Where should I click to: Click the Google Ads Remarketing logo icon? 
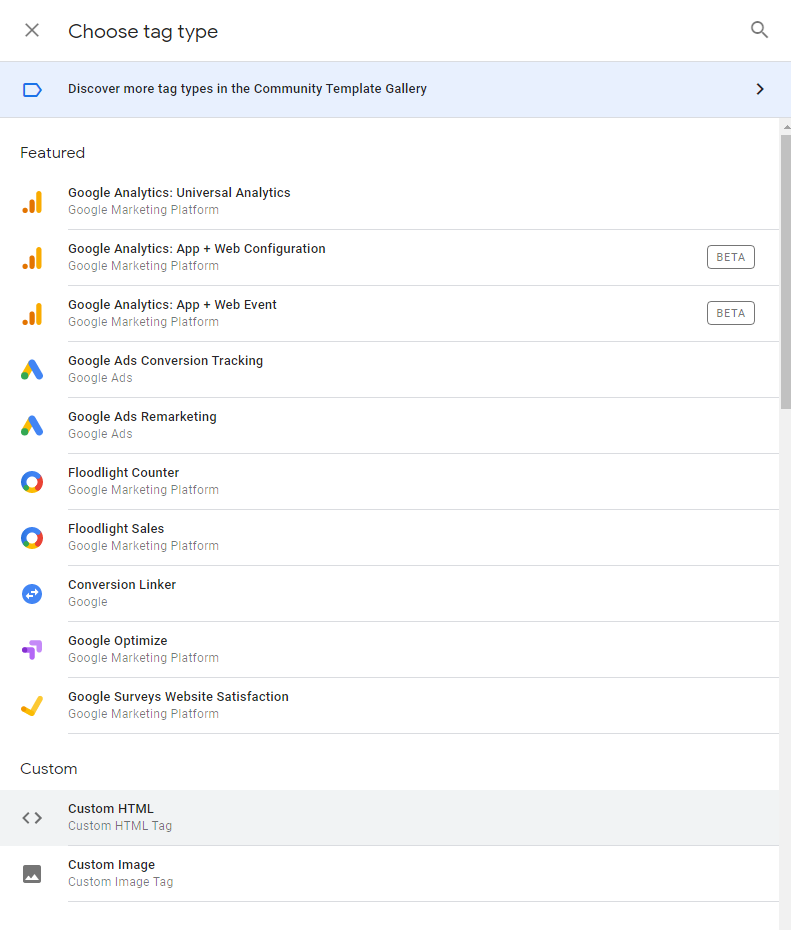[x=32, y=425]
